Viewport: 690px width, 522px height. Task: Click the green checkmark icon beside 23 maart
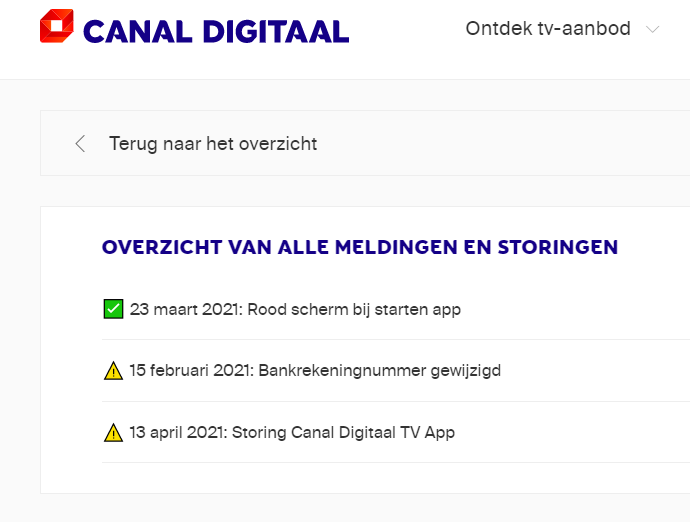click(113, 309)
